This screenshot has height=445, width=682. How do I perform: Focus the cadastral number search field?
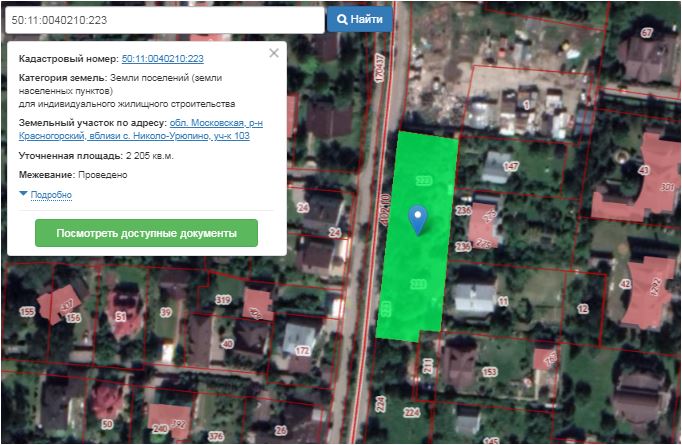(163, 20)
